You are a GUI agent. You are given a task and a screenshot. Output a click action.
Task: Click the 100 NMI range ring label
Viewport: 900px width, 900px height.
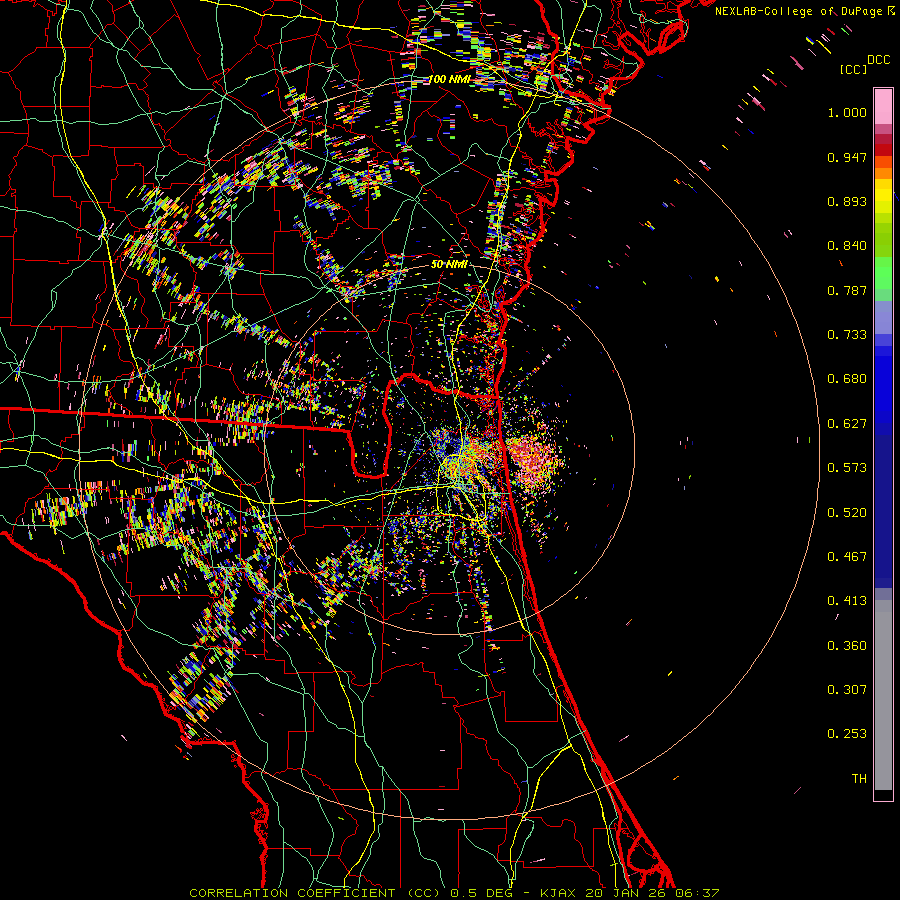pos(449,79)
